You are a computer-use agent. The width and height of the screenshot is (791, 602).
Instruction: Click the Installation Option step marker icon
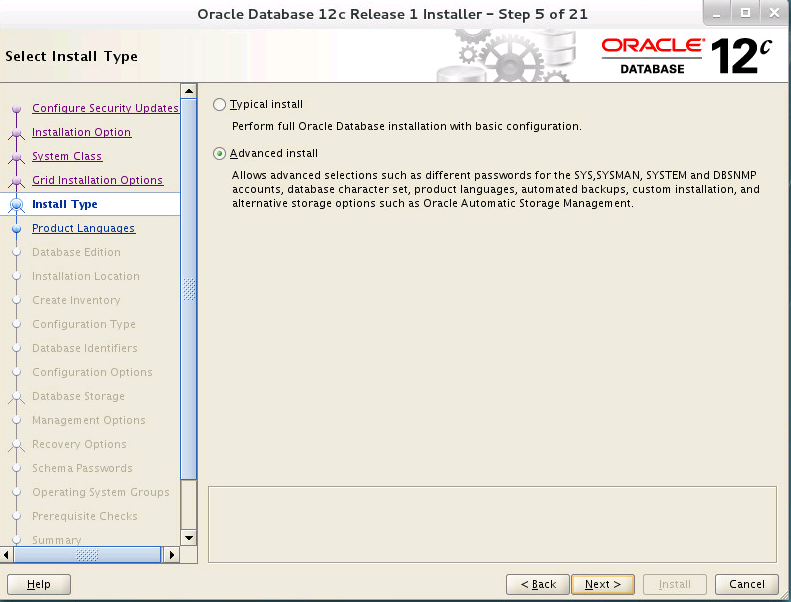pyautogui.click(x=17, y=133)
